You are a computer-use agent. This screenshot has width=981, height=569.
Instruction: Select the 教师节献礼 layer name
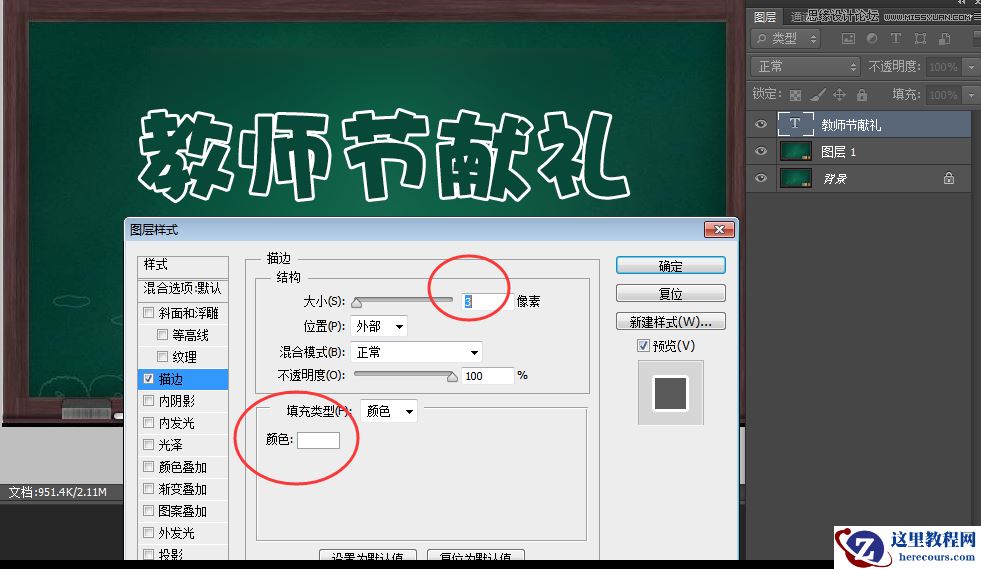pyautogui.click(x=851, y=125)
